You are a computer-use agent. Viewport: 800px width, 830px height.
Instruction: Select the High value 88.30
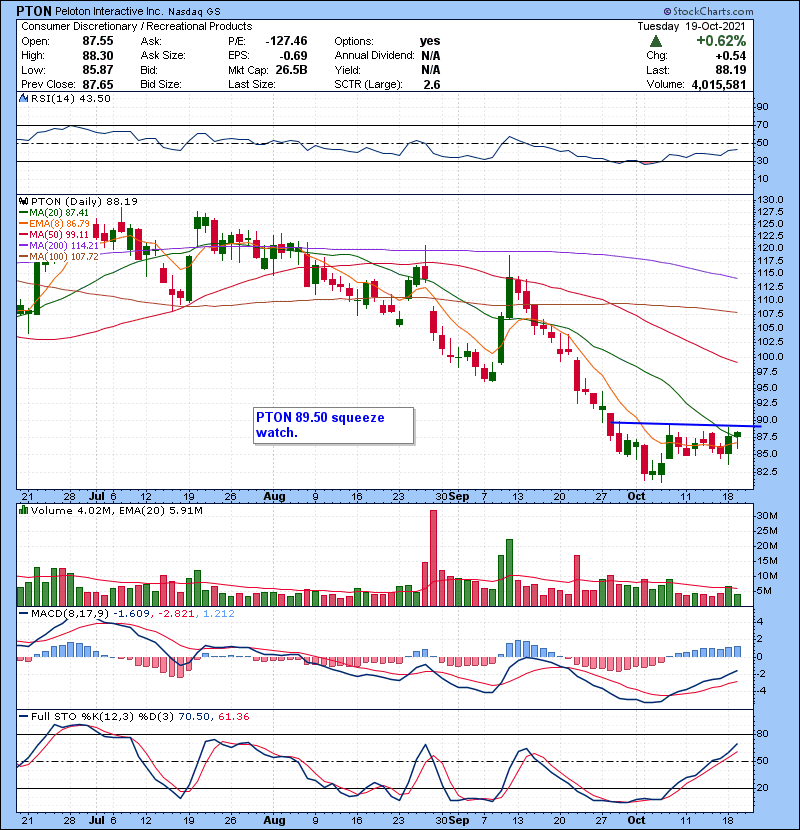click(98, 56)
